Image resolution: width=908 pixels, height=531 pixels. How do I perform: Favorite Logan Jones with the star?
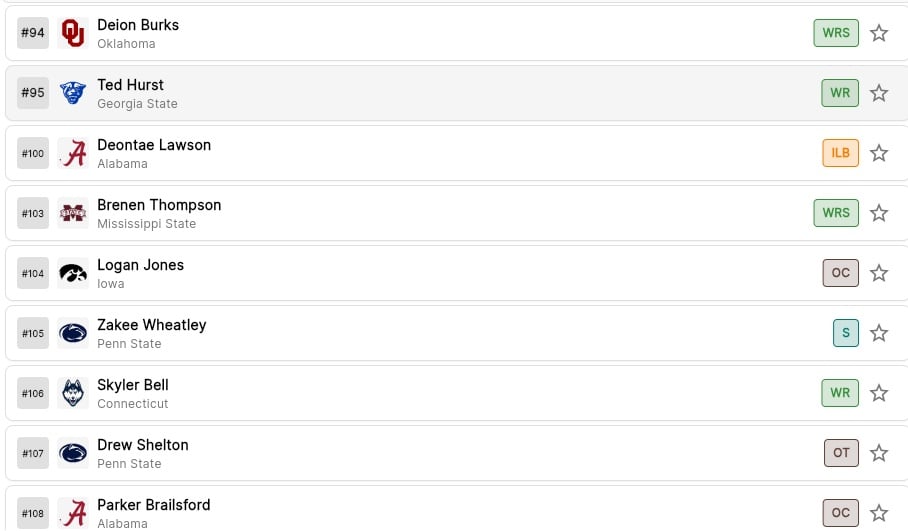879,273
